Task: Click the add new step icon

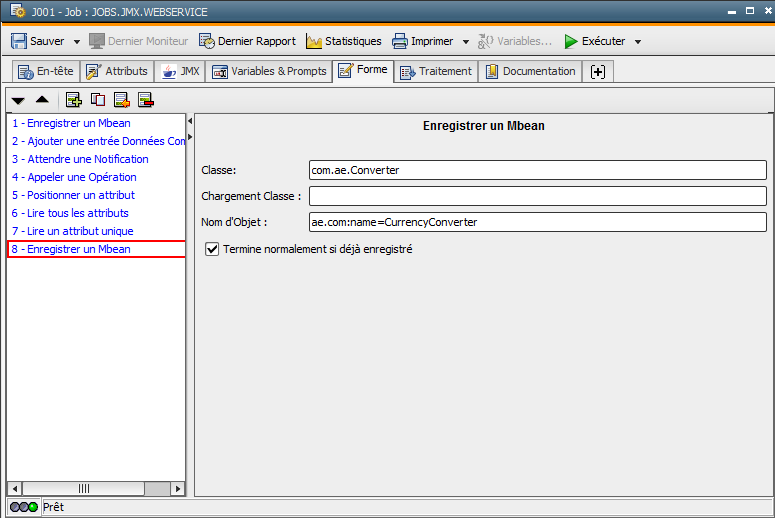Action: [x=73, y=99]
